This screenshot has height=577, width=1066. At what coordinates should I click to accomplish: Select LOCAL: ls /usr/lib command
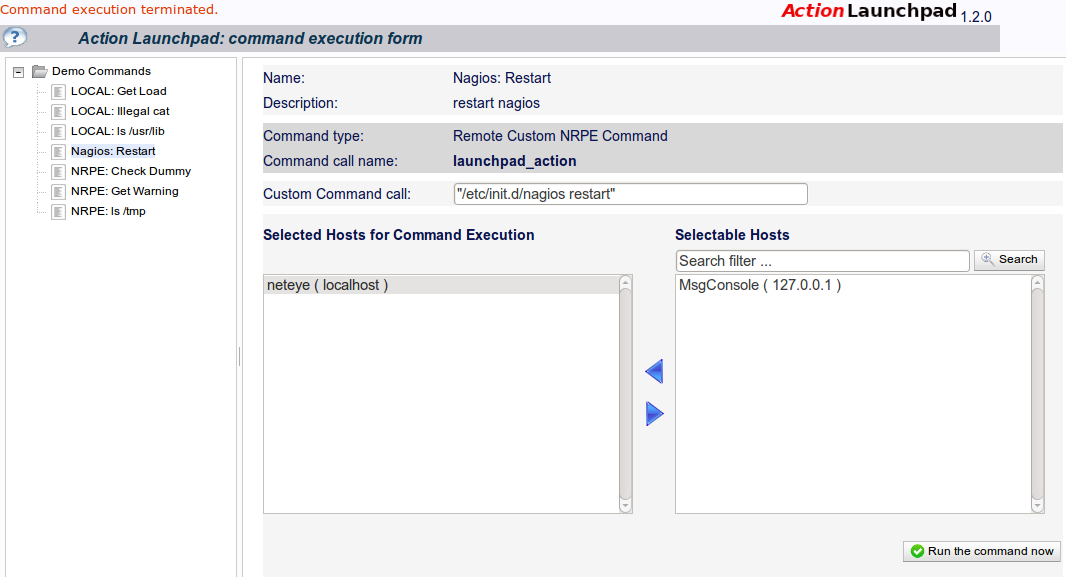pos(118,131)
